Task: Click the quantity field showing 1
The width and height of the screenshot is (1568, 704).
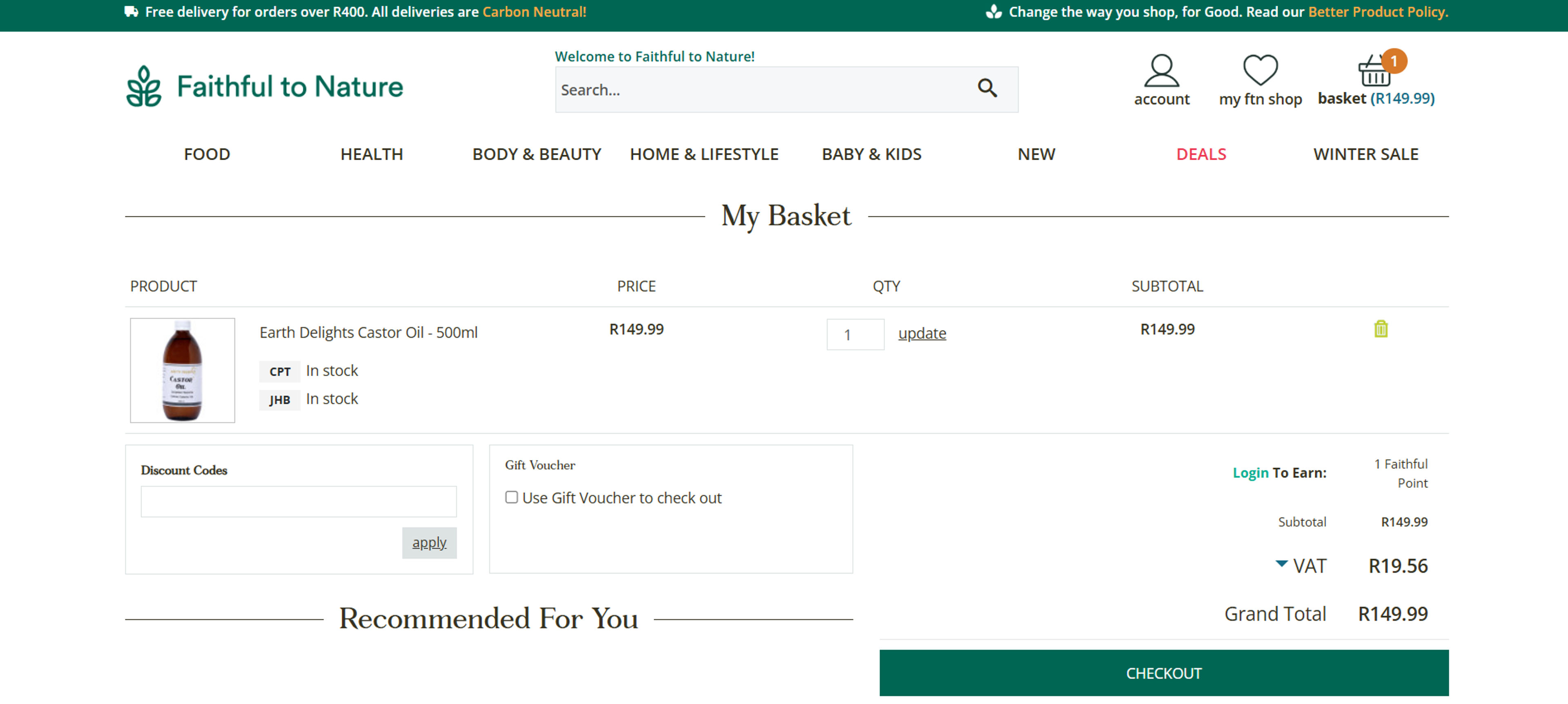Action: [855, 335]
